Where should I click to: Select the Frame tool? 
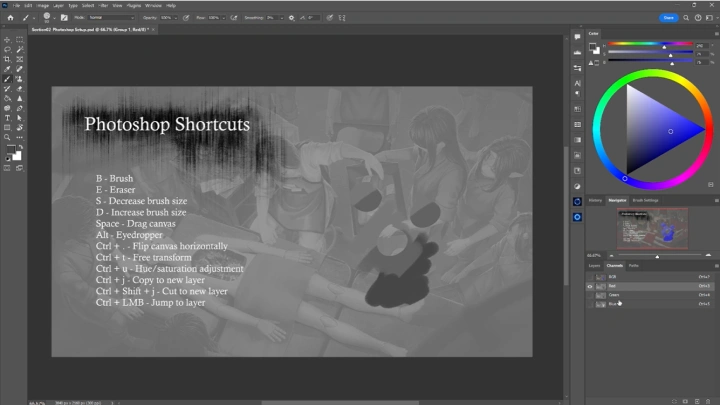(20, 59)
